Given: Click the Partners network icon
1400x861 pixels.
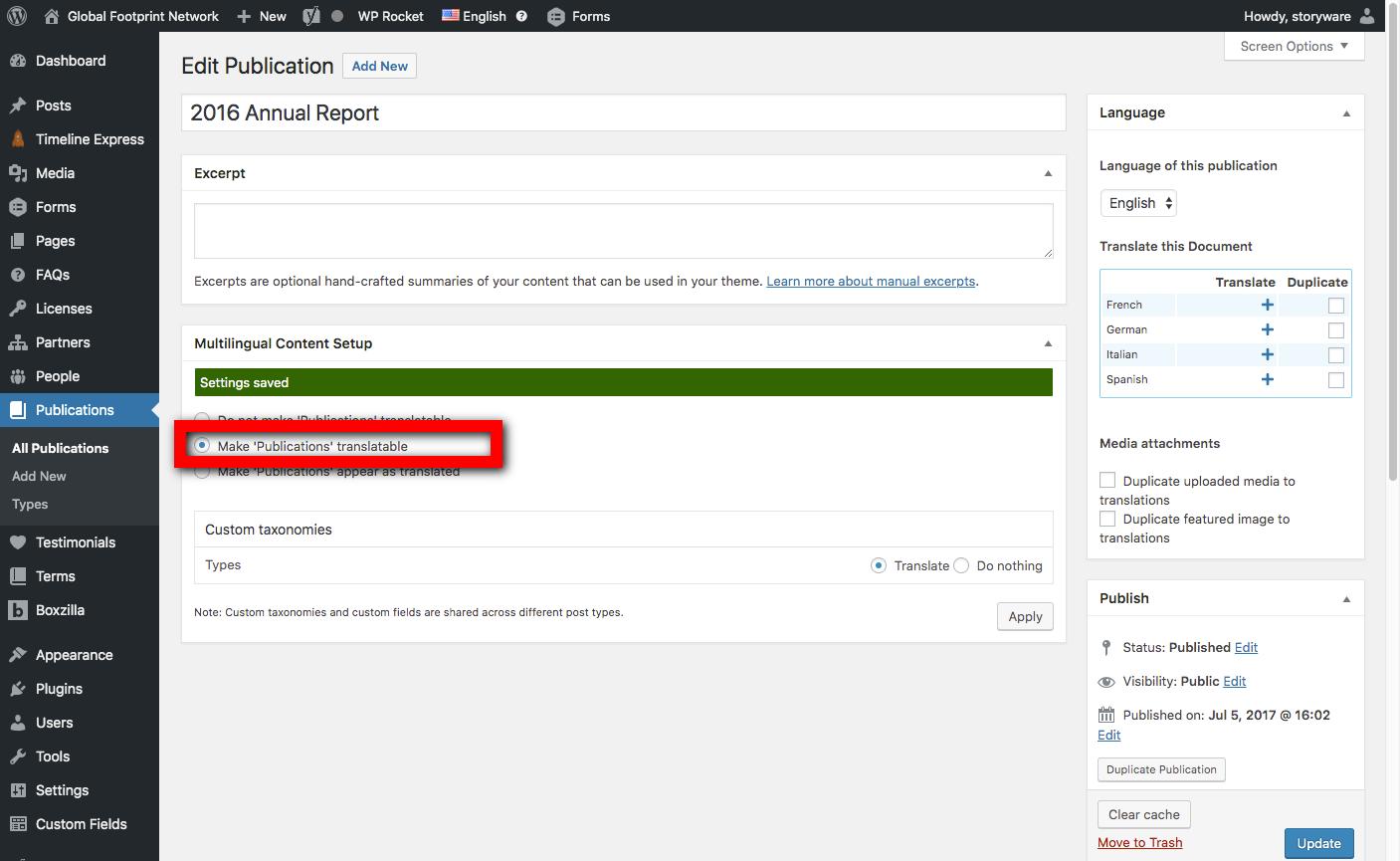Looking at the screenshot, I should click(17, 342).
